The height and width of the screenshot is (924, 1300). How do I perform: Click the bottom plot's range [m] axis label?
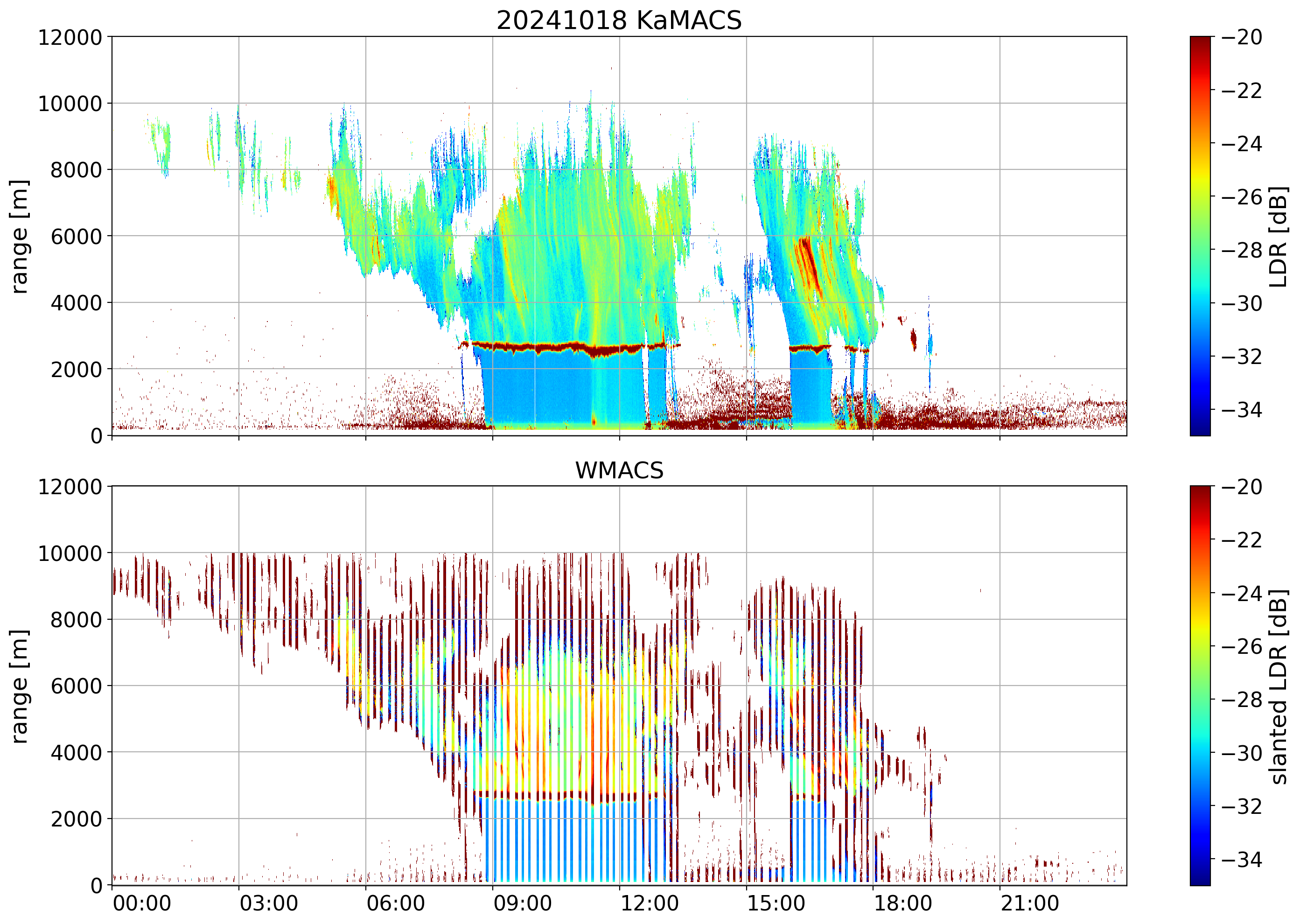[x=19, y=686]
